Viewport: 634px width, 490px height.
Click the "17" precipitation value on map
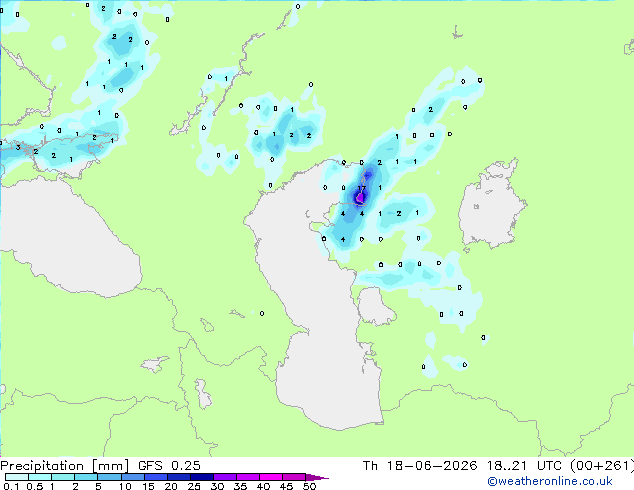pos(361,188)
